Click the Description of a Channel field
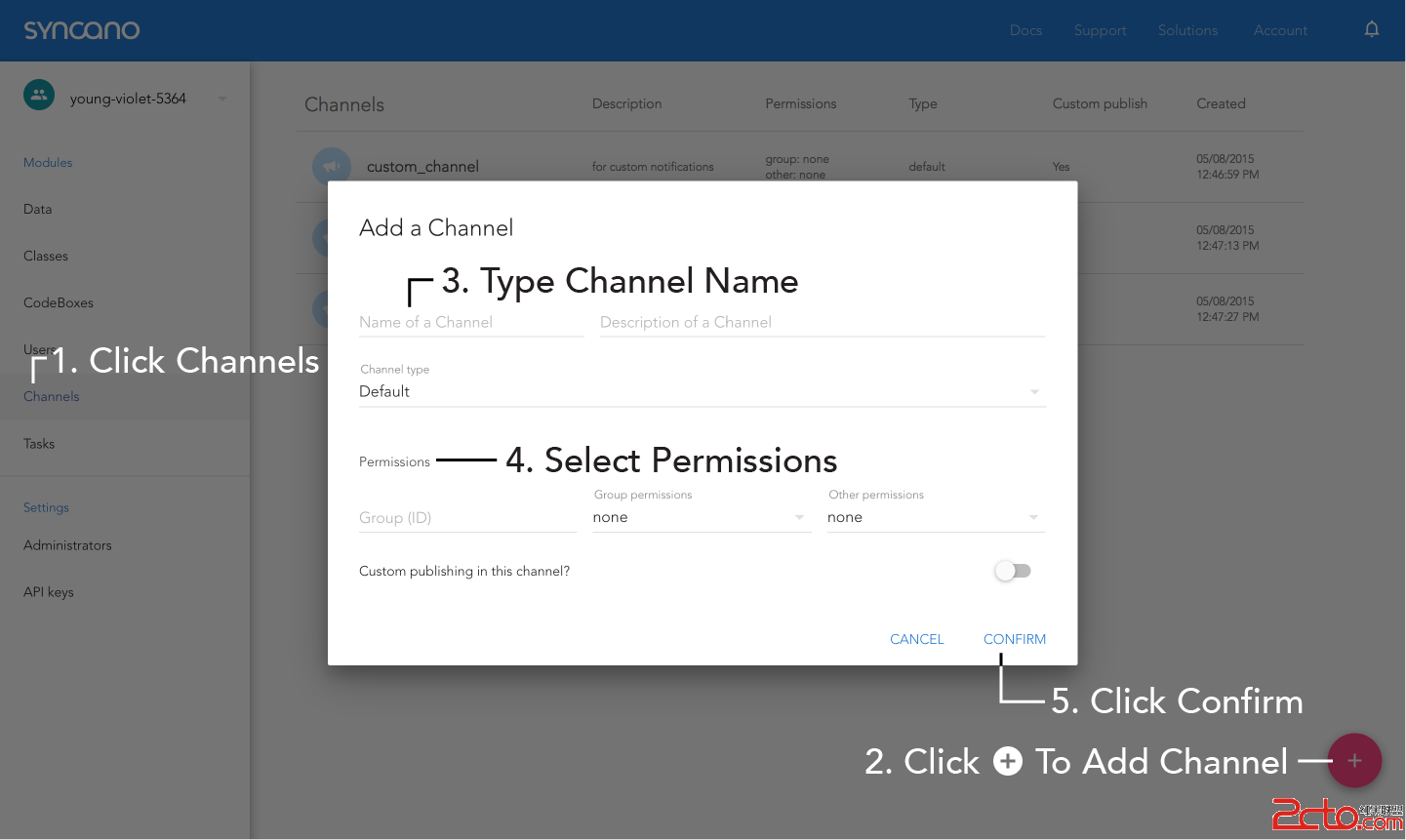The image size is (1406, 840). coord(822,323)
